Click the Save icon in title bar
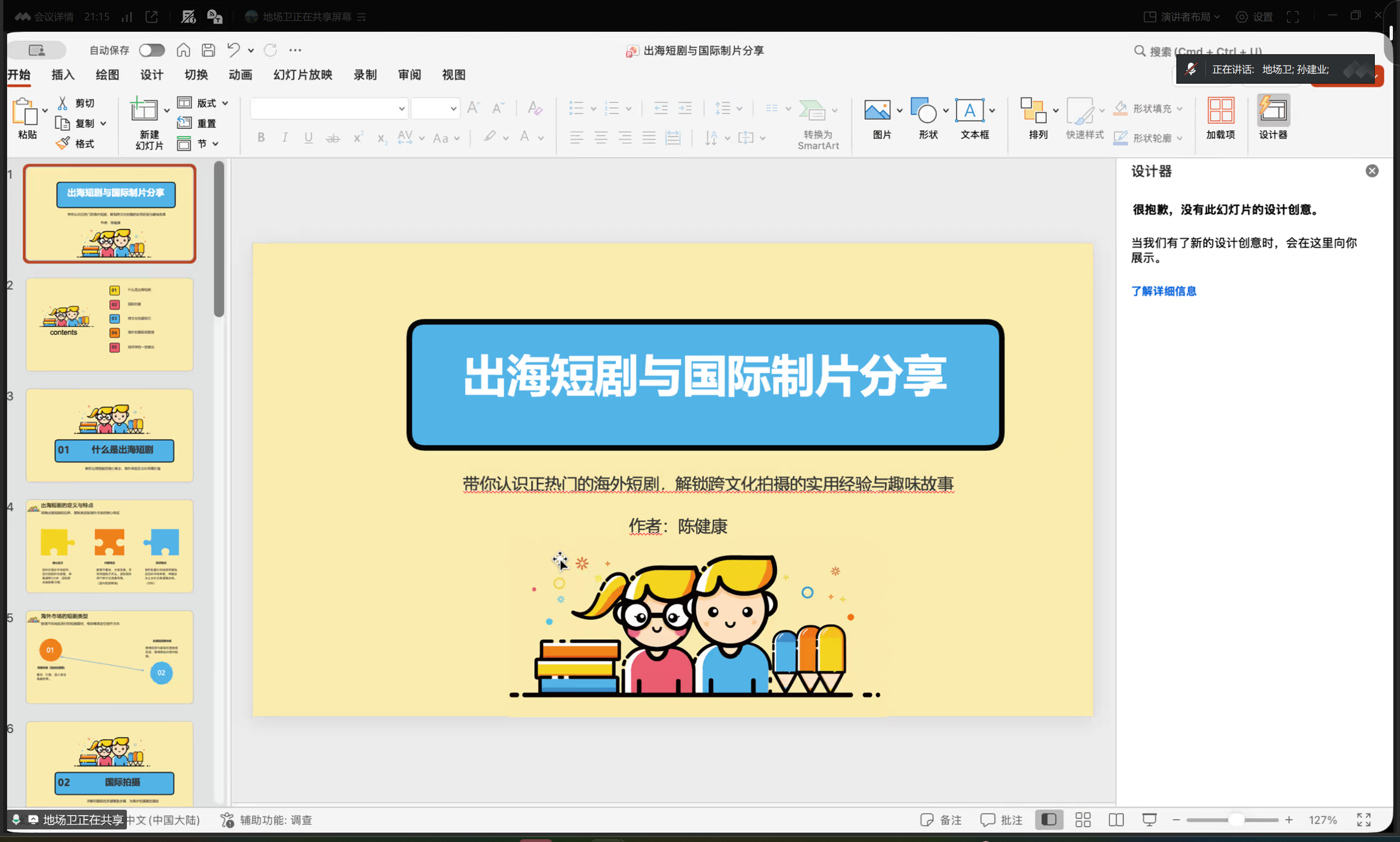The image size is (1400, 842). pos(208,50)
